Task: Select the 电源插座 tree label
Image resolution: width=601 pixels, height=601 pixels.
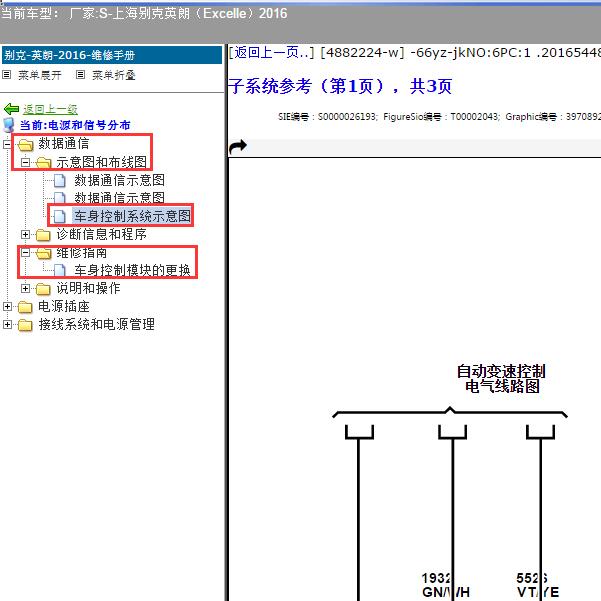Action: click(64, 306)
